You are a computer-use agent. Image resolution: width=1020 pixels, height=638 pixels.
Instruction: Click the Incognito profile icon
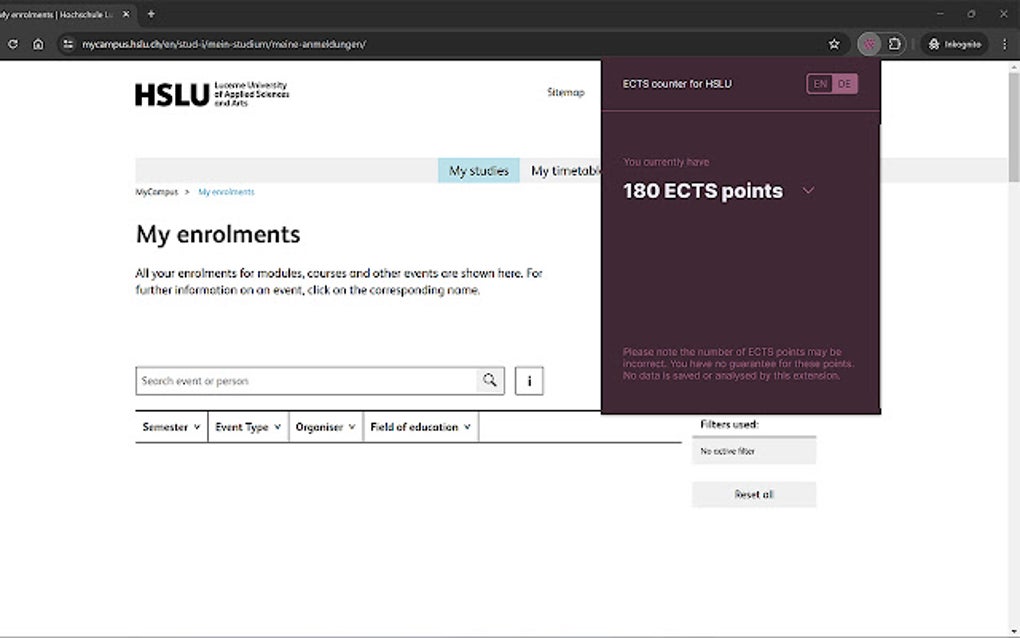click(932, 44)
